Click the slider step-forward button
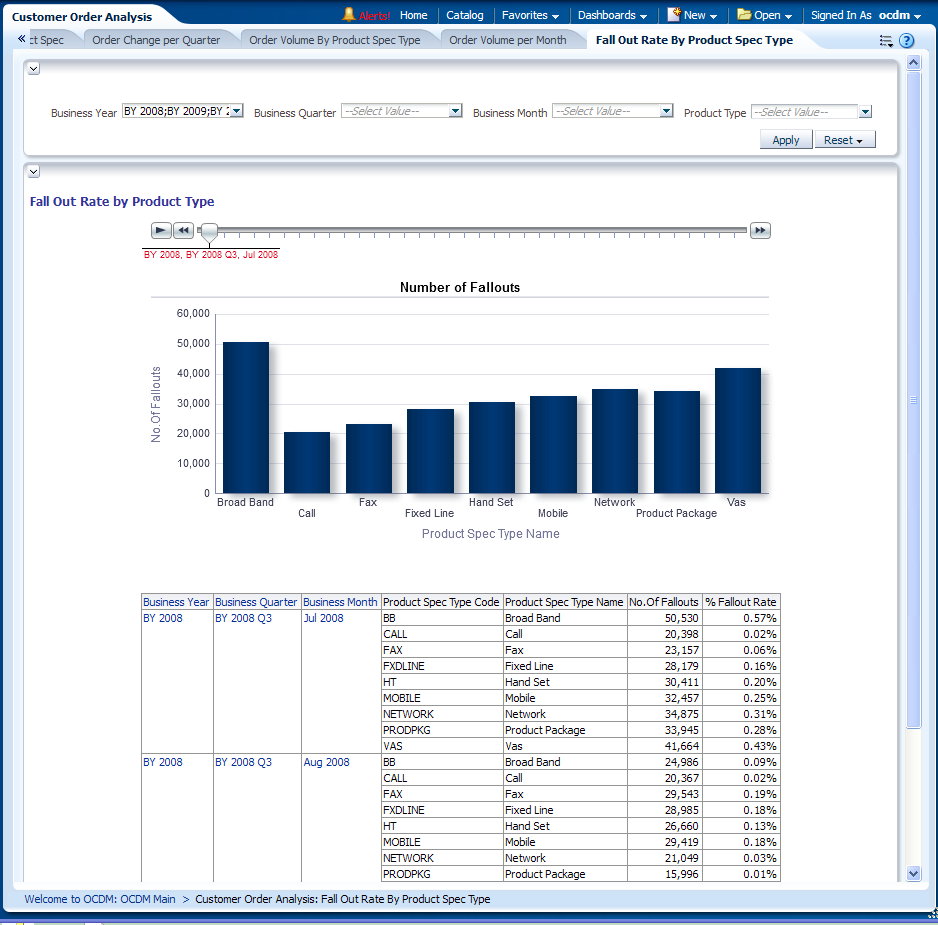The height and width of the screenshot is (925, 938). (x=760, y=231)
